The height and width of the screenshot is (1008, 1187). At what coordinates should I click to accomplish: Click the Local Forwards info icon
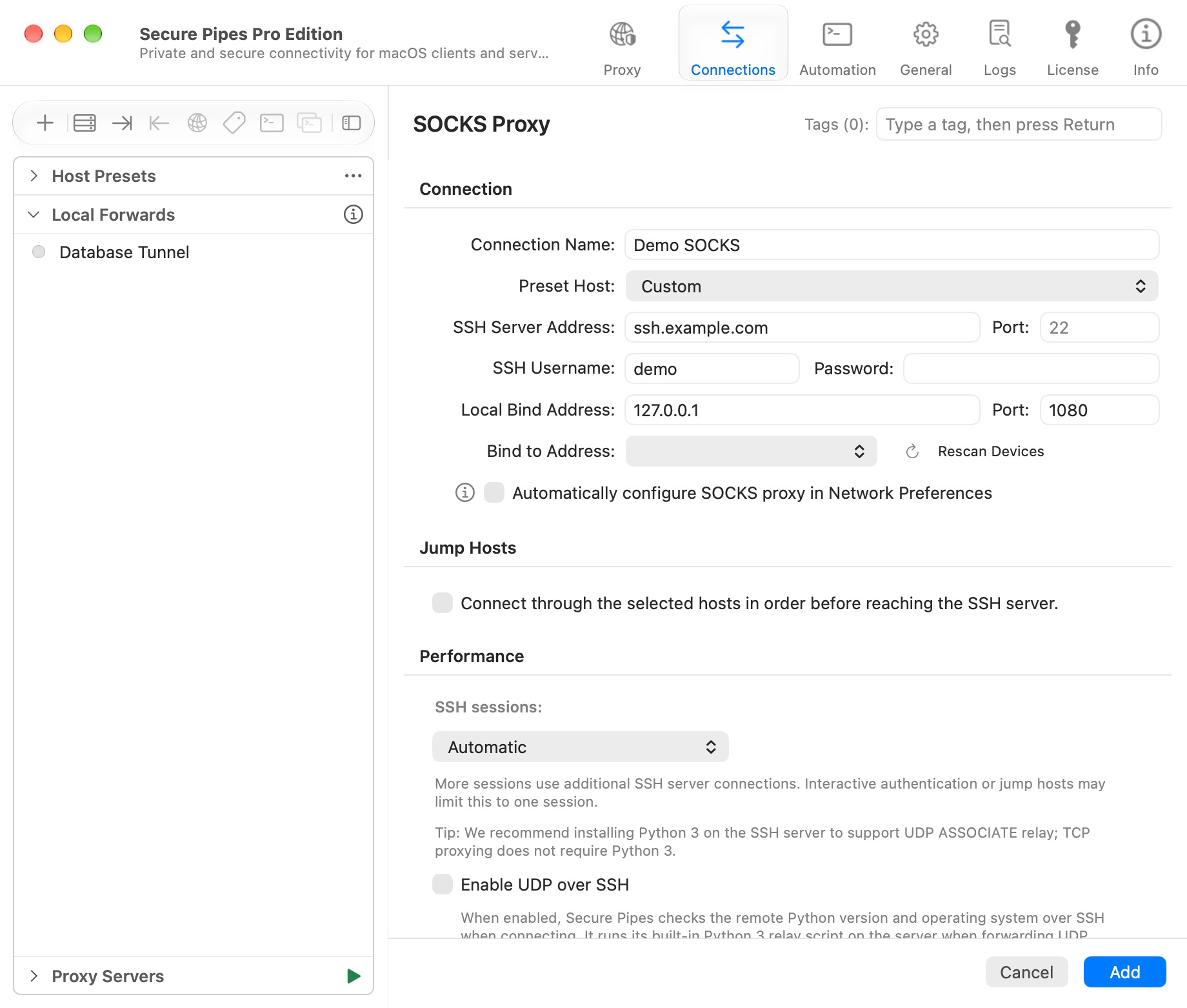[x=354, y=214]
